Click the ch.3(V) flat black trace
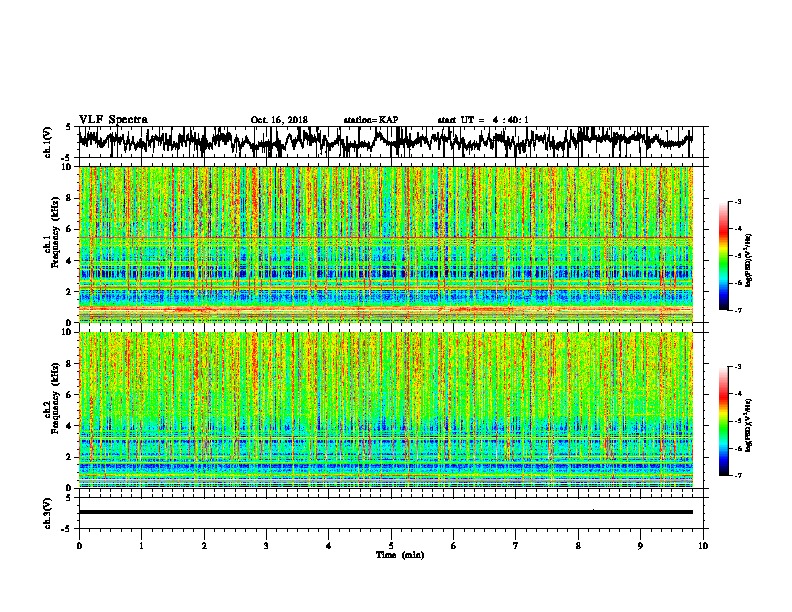Image resolution: width=792 pixels, height=612 pixels. [x=386, y=512]
